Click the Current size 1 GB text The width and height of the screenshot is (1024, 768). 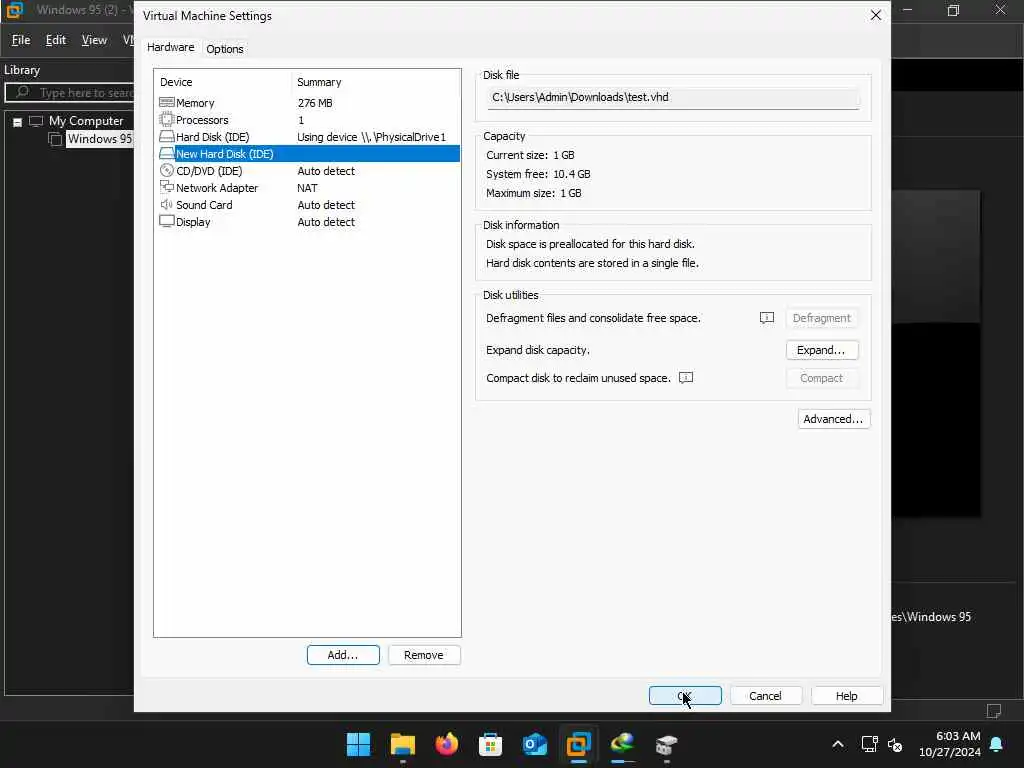pyautogui.click(x=530, y=155)
